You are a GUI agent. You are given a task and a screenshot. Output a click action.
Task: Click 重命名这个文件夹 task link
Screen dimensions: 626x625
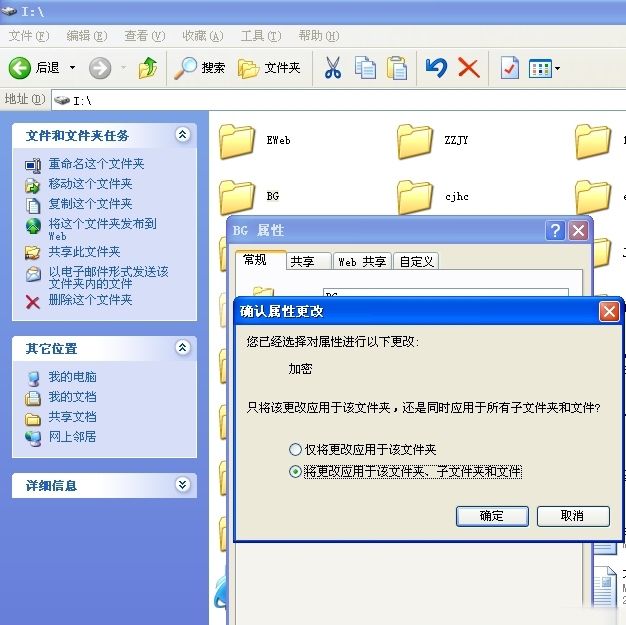[x=96, y=164]
